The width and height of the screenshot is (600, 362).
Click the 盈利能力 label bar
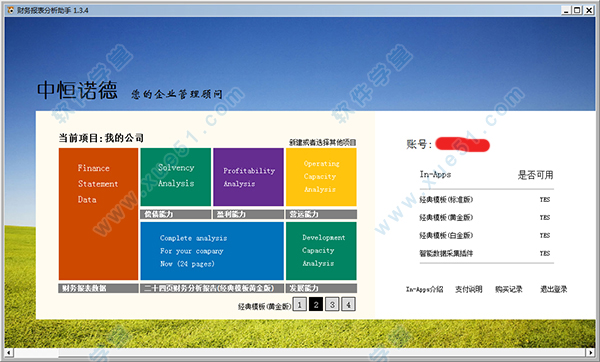[248, 214]
